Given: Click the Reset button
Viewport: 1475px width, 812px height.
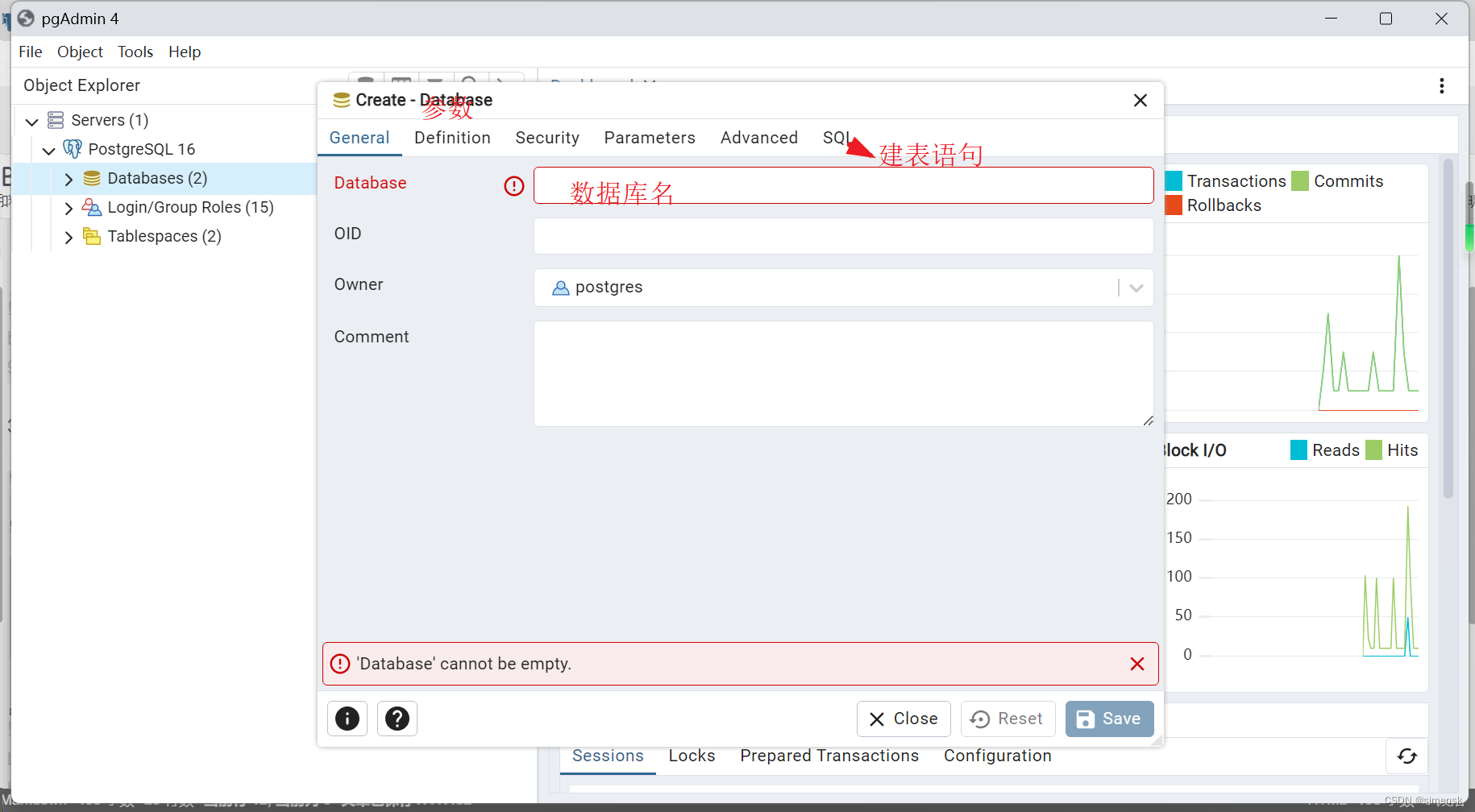Looking at the screenshot, I should coord(1008,719).
